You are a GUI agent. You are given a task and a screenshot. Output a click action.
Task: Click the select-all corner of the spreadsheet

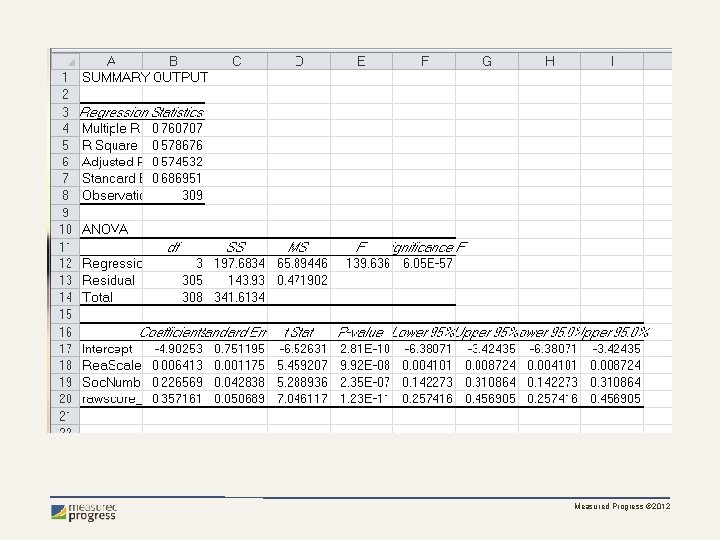click(66, 61)
